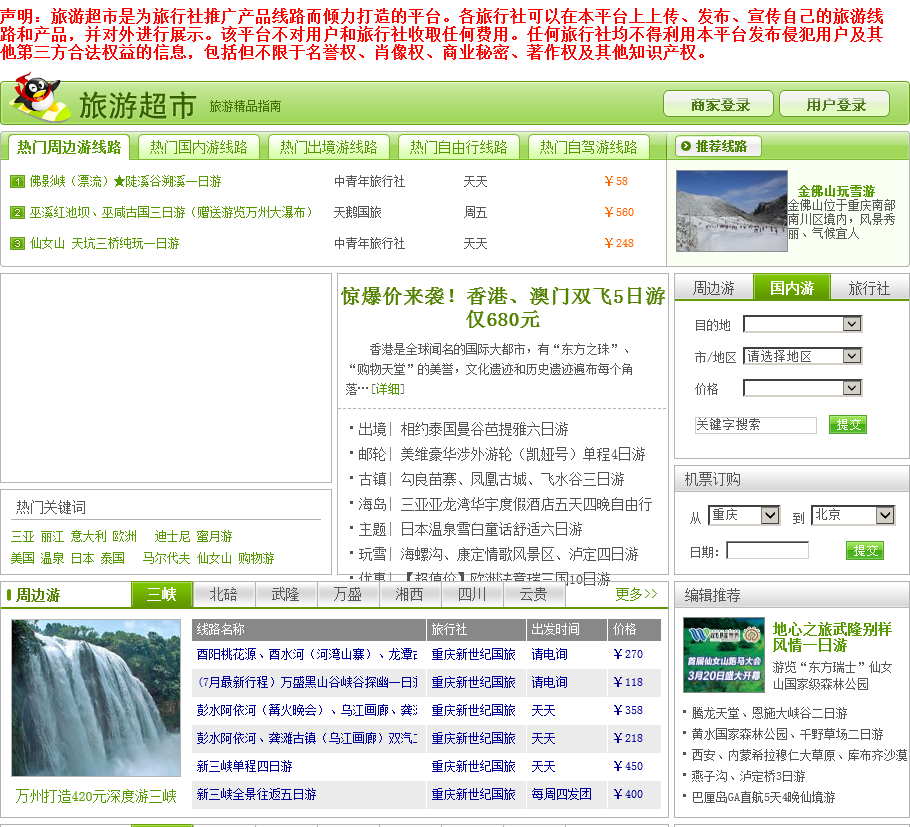The width and height of the screenshot is (910, 827).
Task: Click the [详细] details link
Action: click(x=388, y=389)
